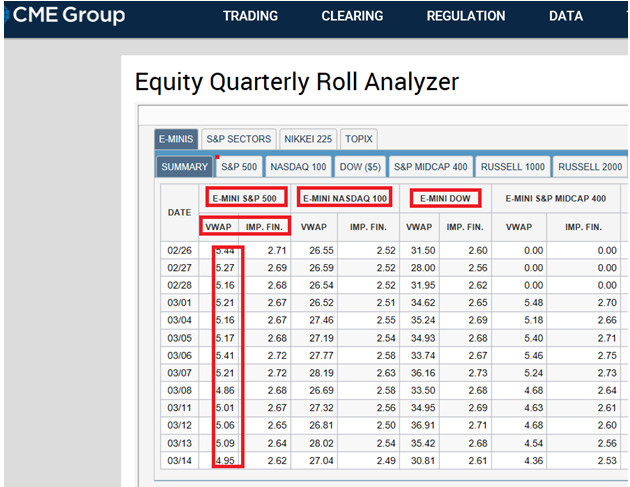The height and width of the screenshot is (487, 630).
Task: Open the CLEARING menu
Action: tap(352, 16)
